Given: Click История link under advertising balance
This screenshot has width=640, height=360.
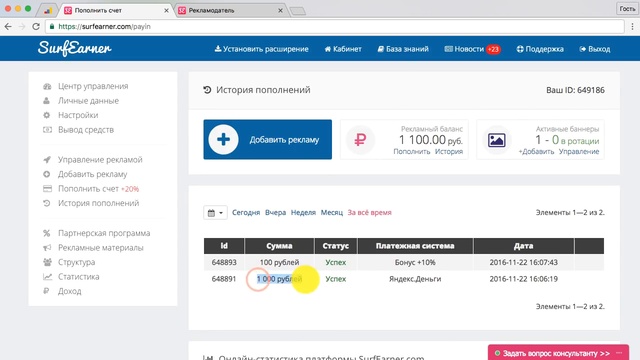Looking at the screenshot, I should tap(449, 151).
